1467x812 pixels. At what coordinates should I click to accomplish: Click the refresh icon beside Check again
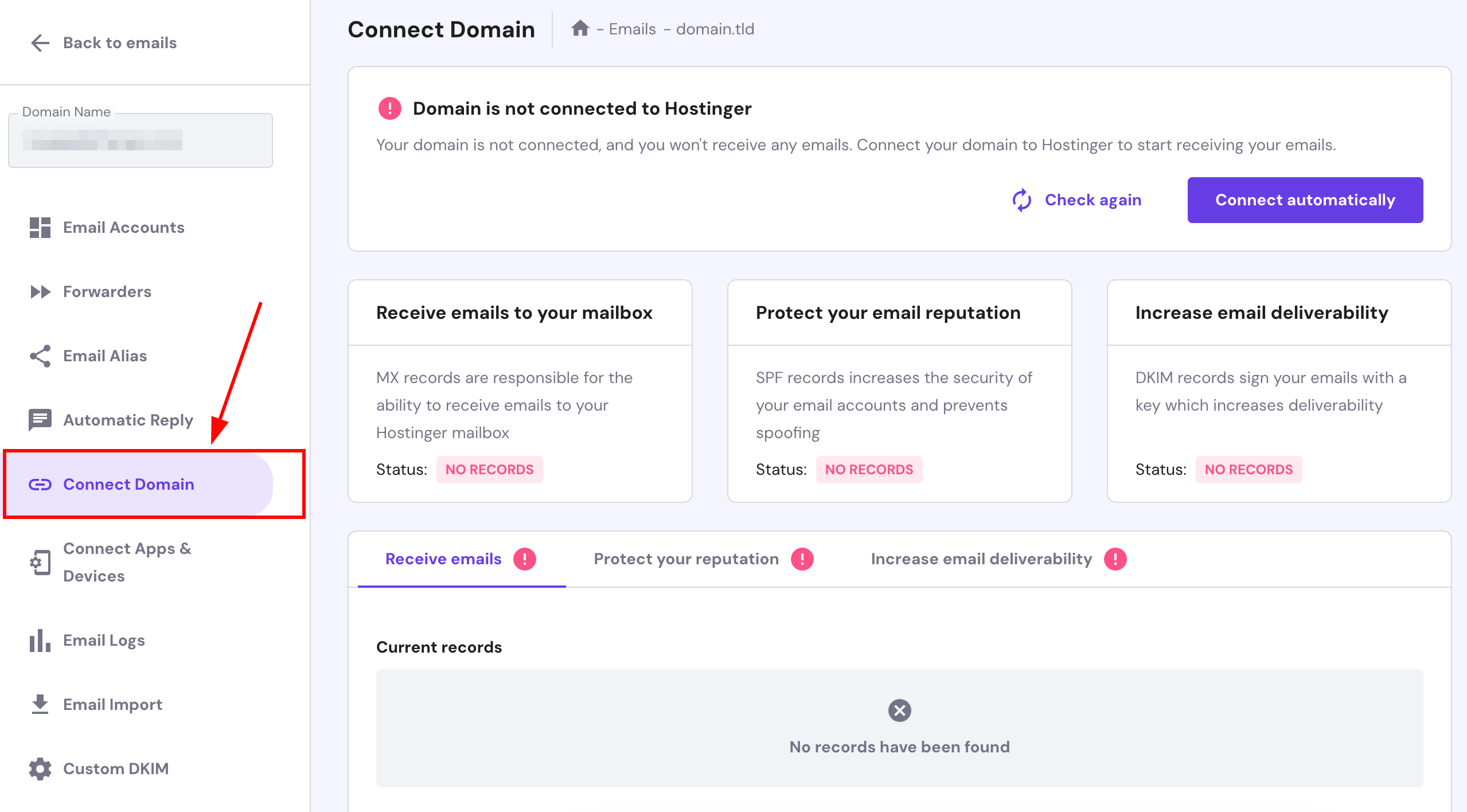1023,200
